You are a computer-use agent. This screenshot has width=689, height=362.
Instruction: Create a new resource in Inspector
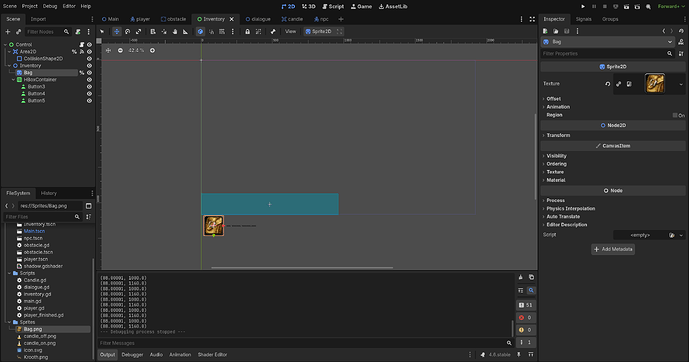[545, 31]
